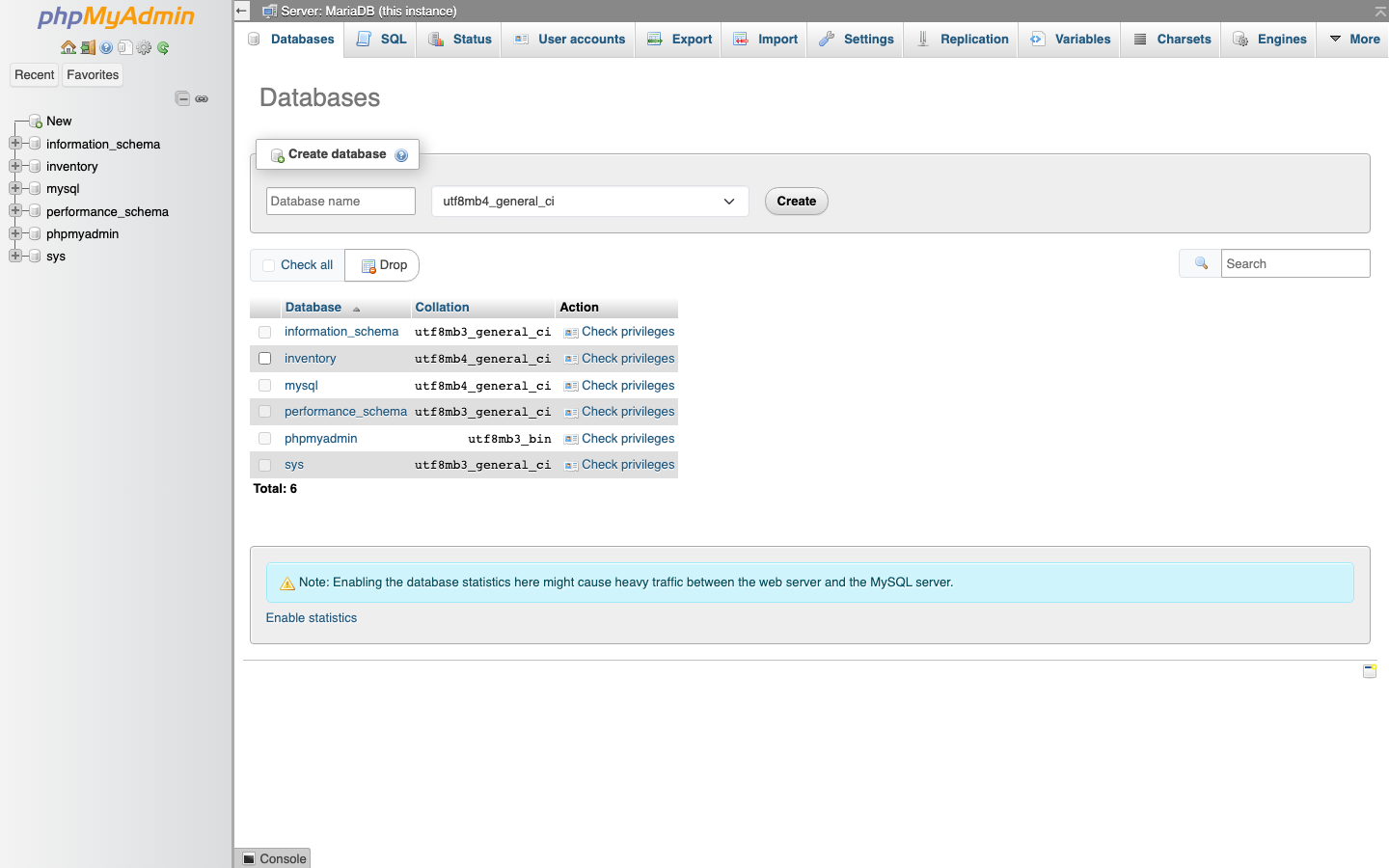
Task: Expand mysql node in navigation tree
Action: coord(14,188)
